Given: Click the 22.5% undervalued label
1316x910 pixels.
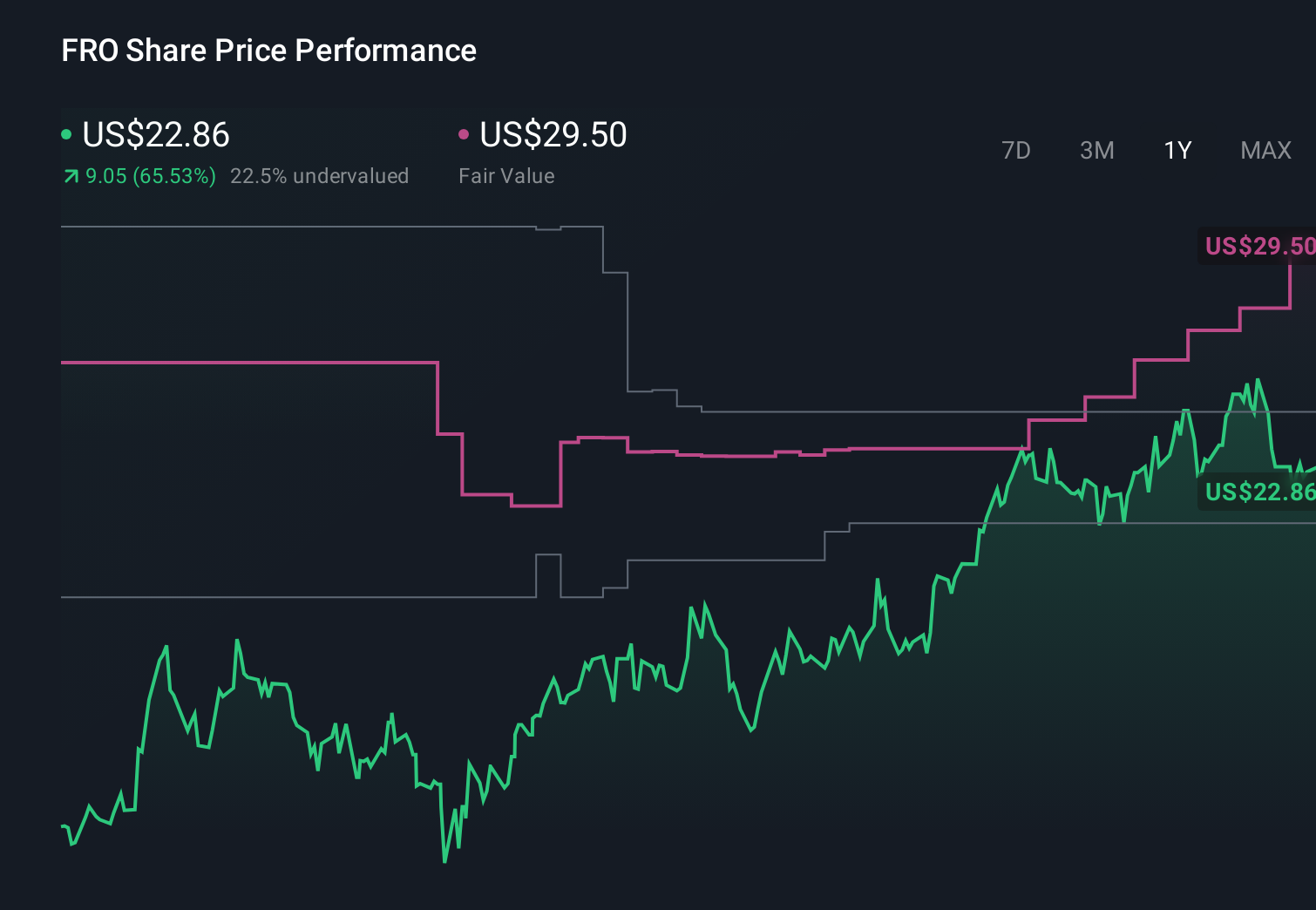Looking at the screenshot, I should [320, 175].
